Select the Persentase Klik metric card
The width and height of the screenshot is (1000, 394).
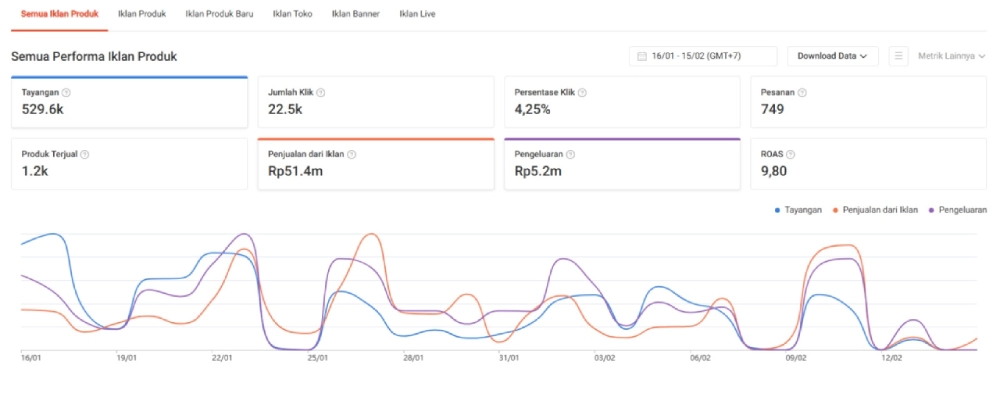coord(622,102)
